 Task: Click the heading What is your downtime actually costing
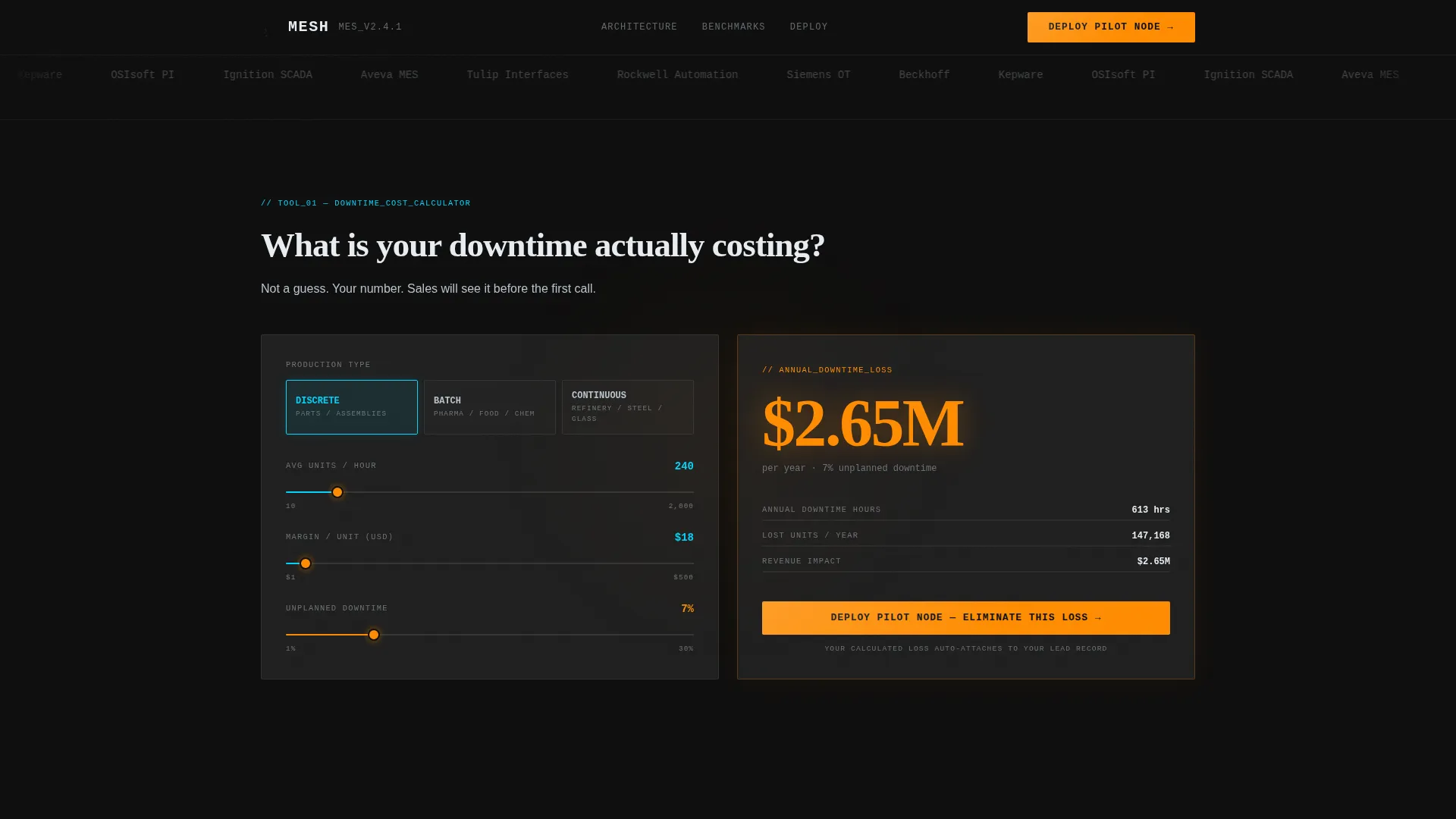(543, 246)
